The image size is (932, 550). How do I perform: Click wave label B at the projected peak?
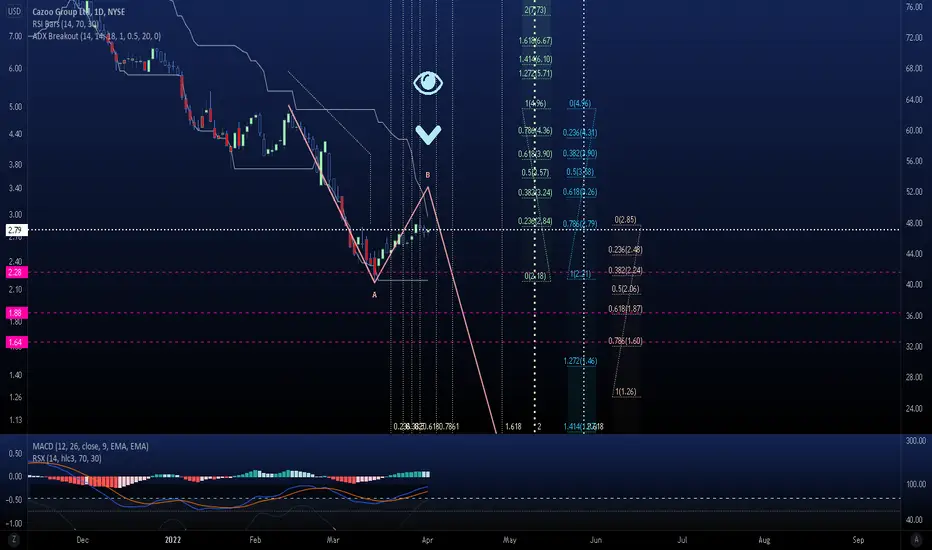click(x=427, y=175)
